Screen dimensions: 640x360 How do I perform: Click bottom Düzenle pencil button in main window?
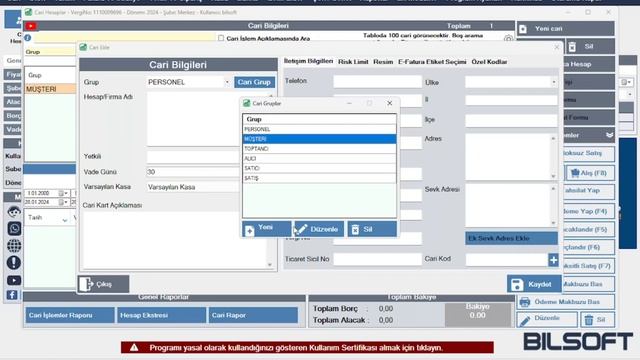tap(547, 319)
